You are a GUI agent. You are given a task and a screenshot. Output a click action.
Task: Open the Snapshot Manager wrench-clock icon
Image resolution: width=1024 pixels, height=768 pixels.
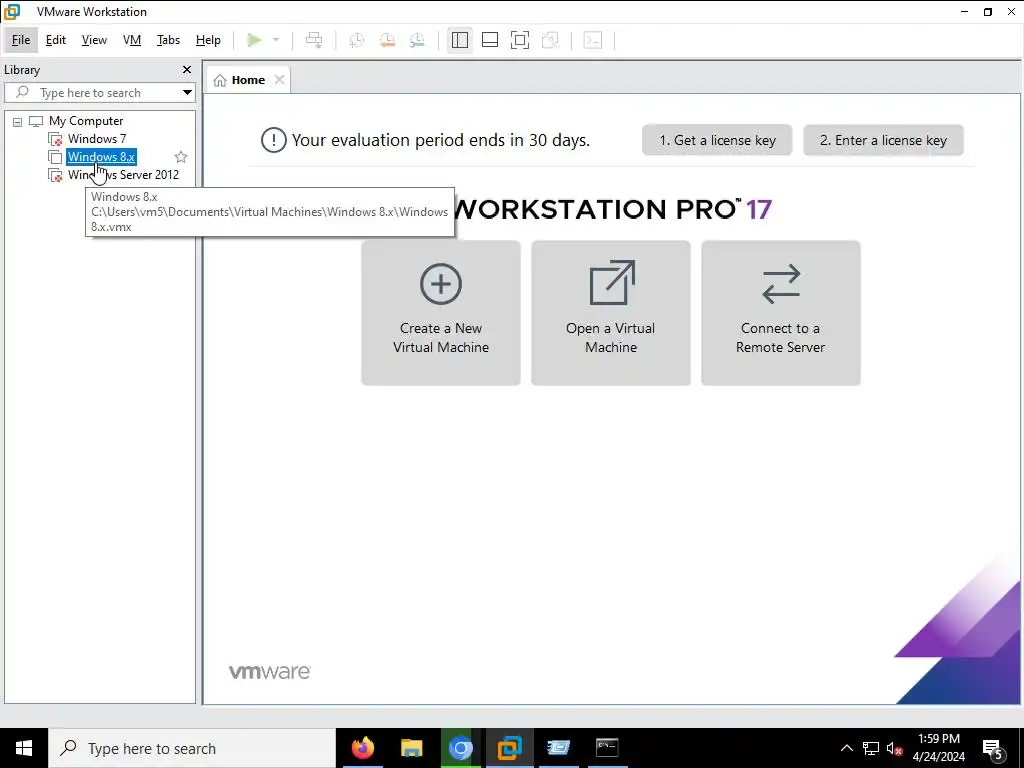pyautogui.click(x=417, y=40)
